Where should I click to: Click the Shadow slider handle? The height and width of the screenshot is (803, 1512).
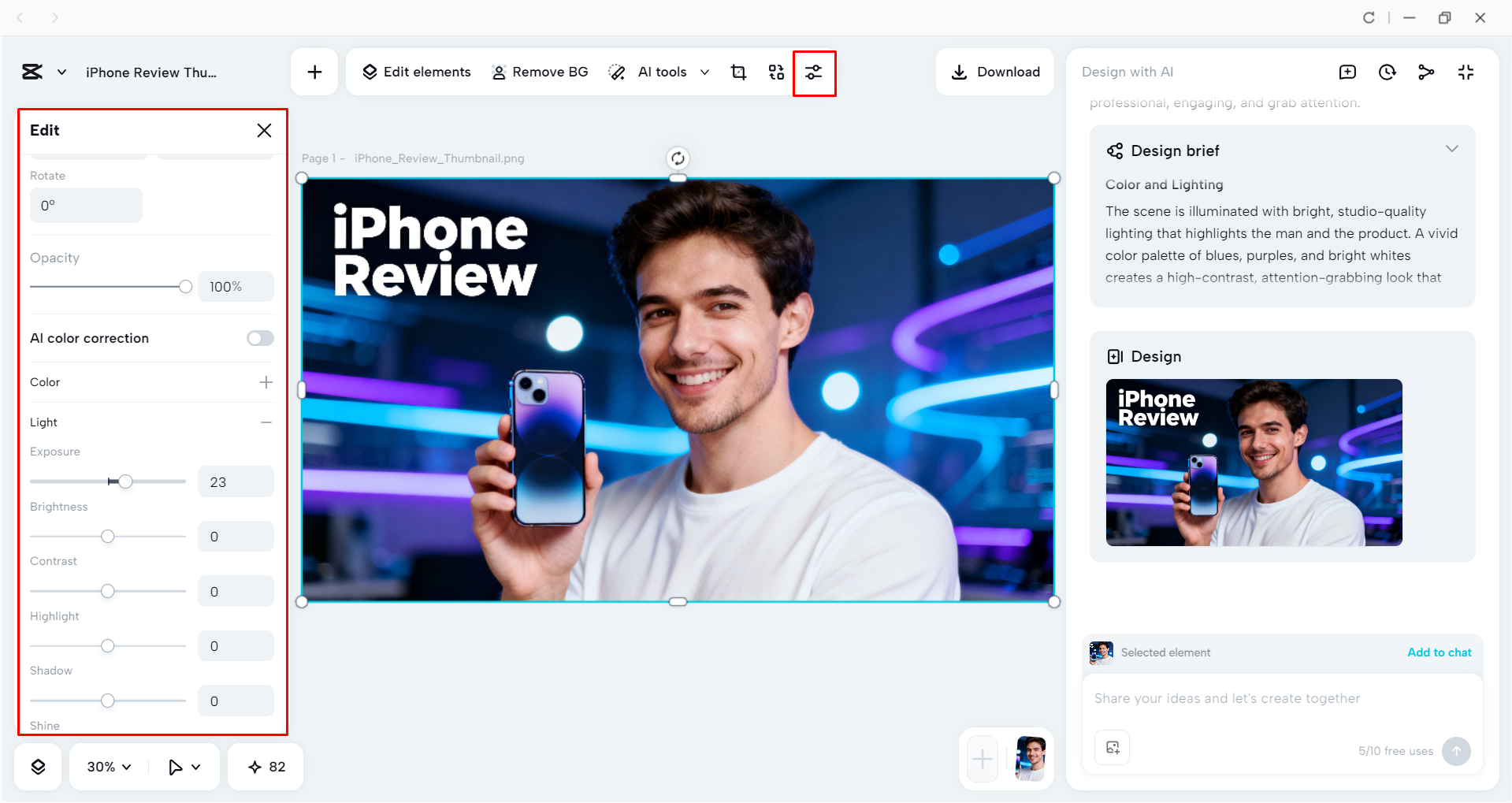(108, 701)
